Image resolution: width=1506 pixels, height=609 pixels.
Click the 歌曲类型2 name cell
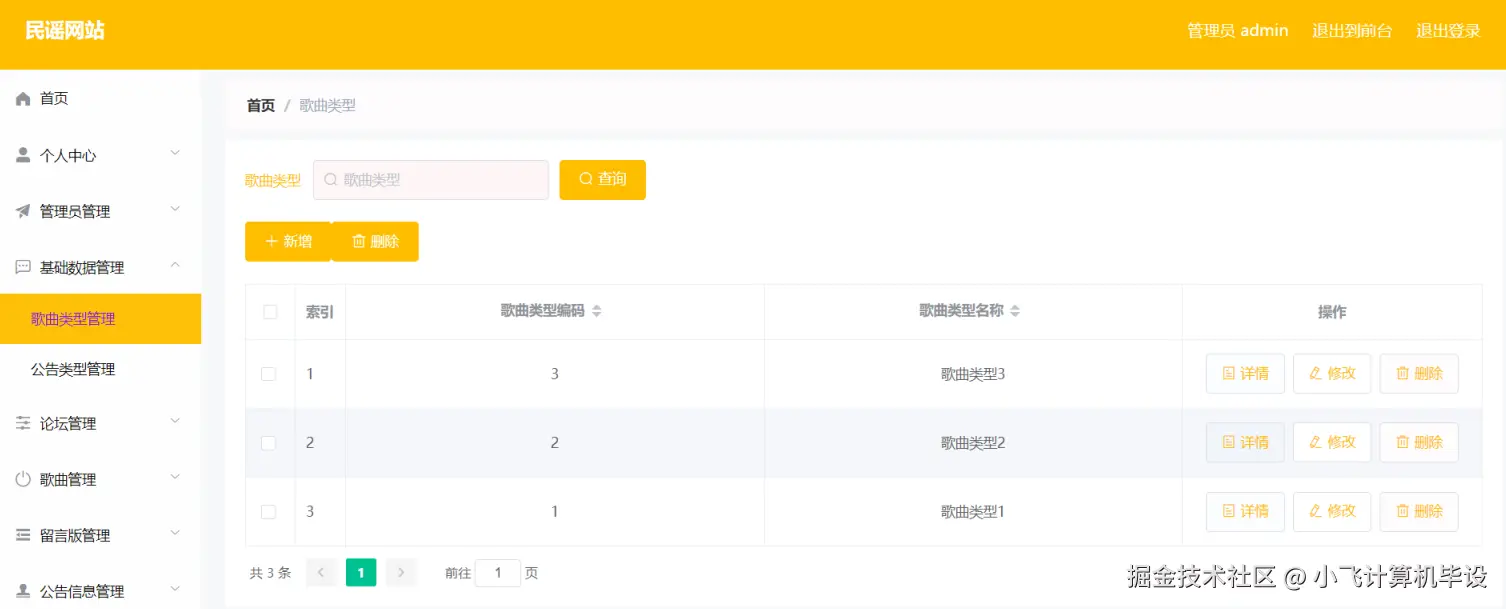[x=973, y=443]
